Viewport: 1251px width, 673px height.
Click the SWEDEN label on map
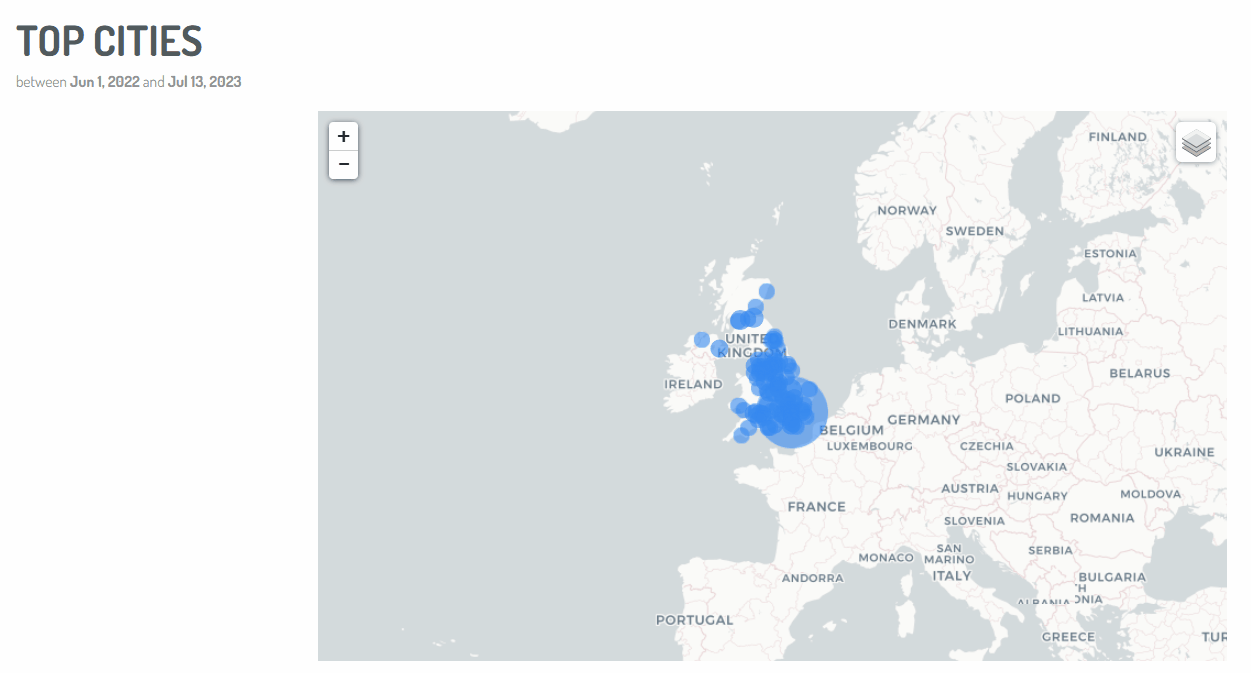975,231
